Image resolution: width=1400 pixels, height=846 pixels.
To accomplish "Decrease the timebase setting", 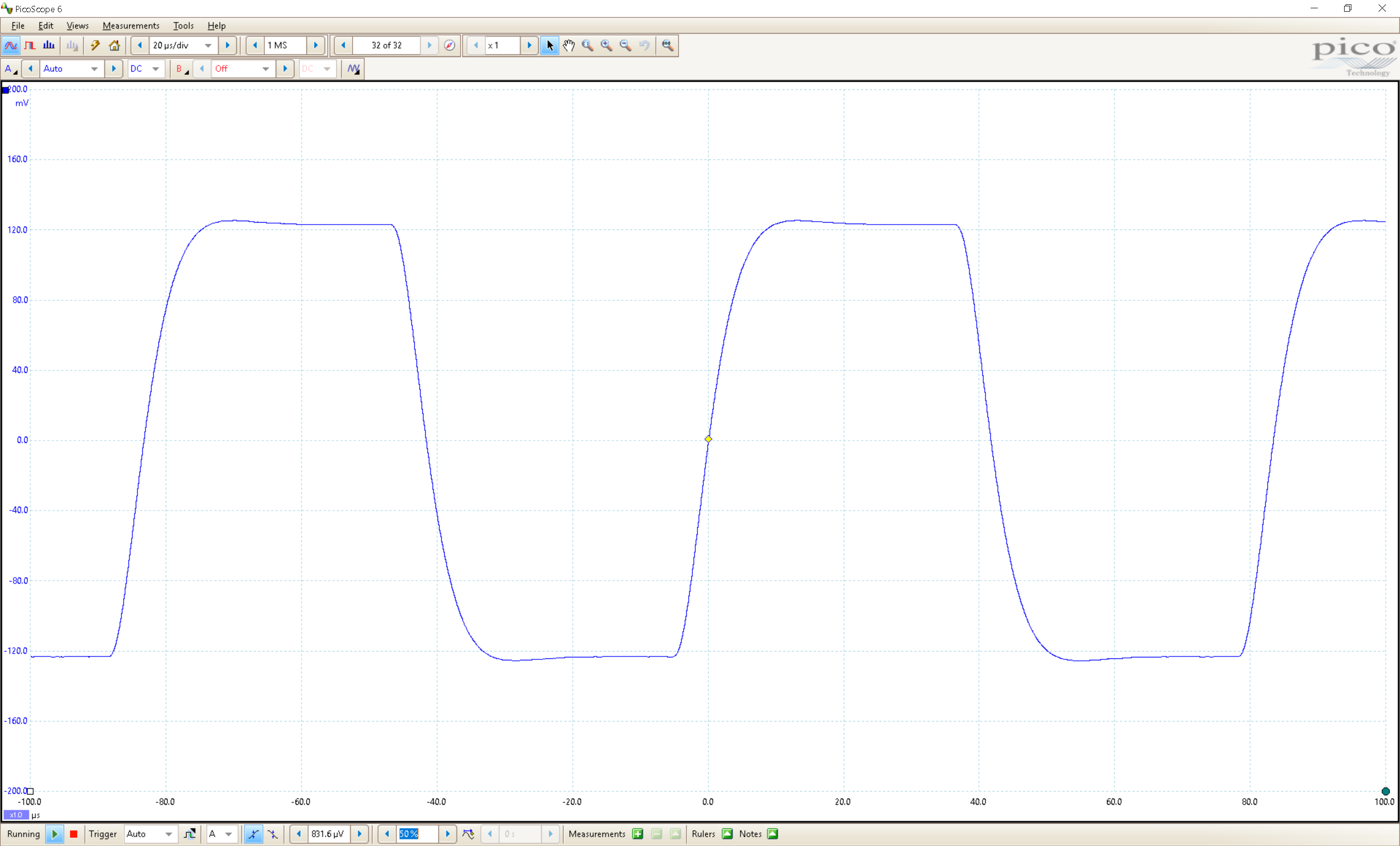I will pyautogui.click(x=140, y=45).
